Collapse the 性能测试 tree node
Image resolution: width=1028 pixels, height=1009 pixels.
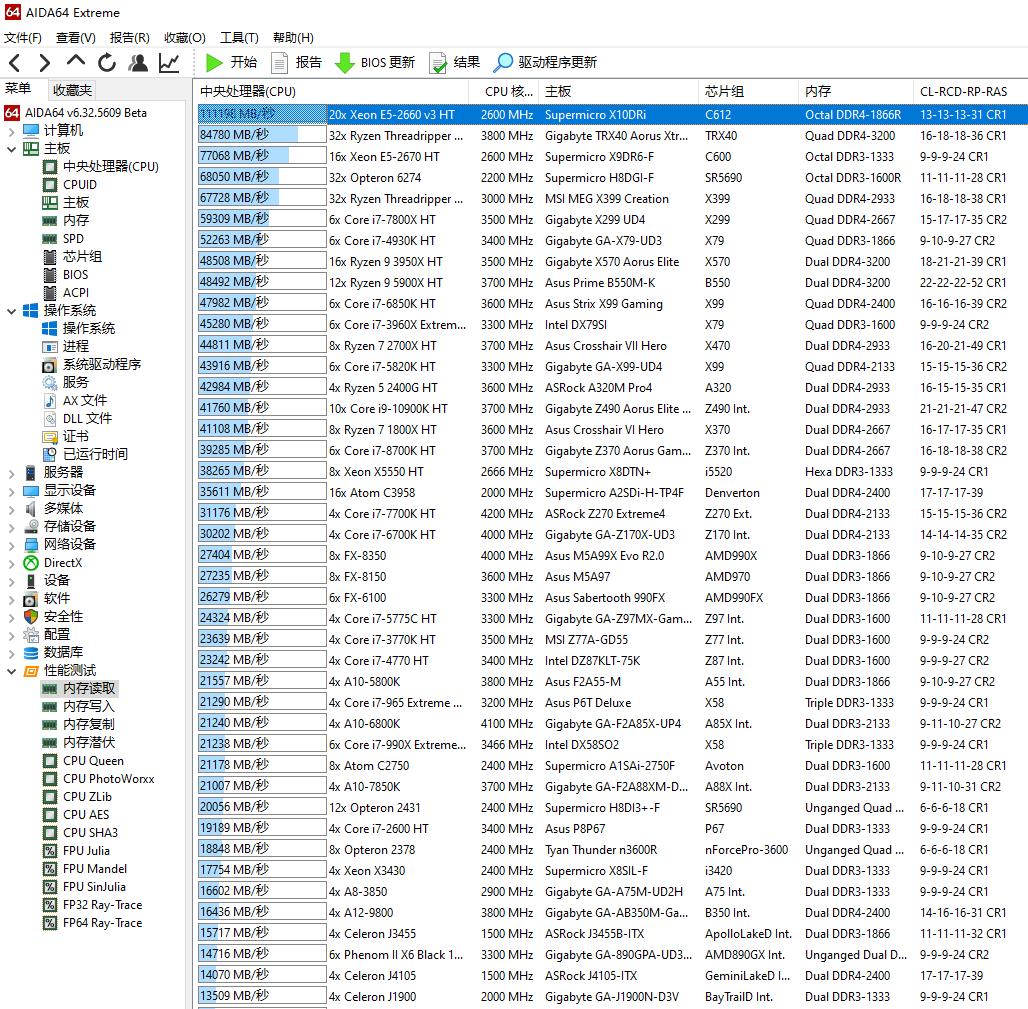pyautogui.click(x=11, y=671)
